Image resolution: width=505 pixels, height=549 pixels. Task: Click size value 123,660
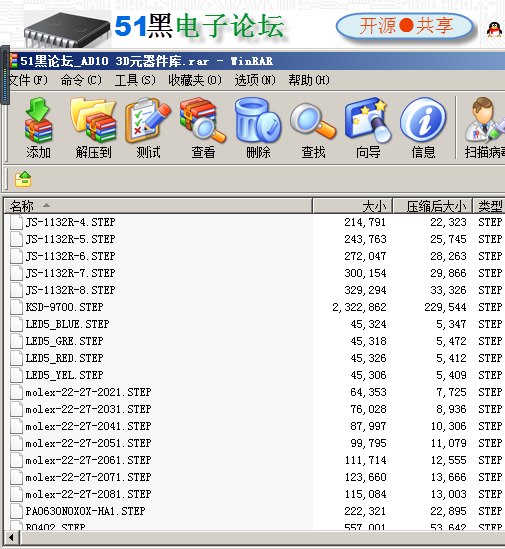click(366, 477)
